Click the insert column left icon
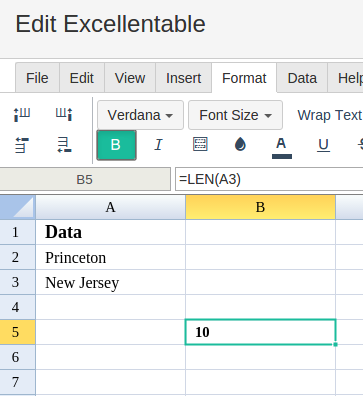Image resolution: width=363 pixels, height=396 pixels. coord(22,114)
